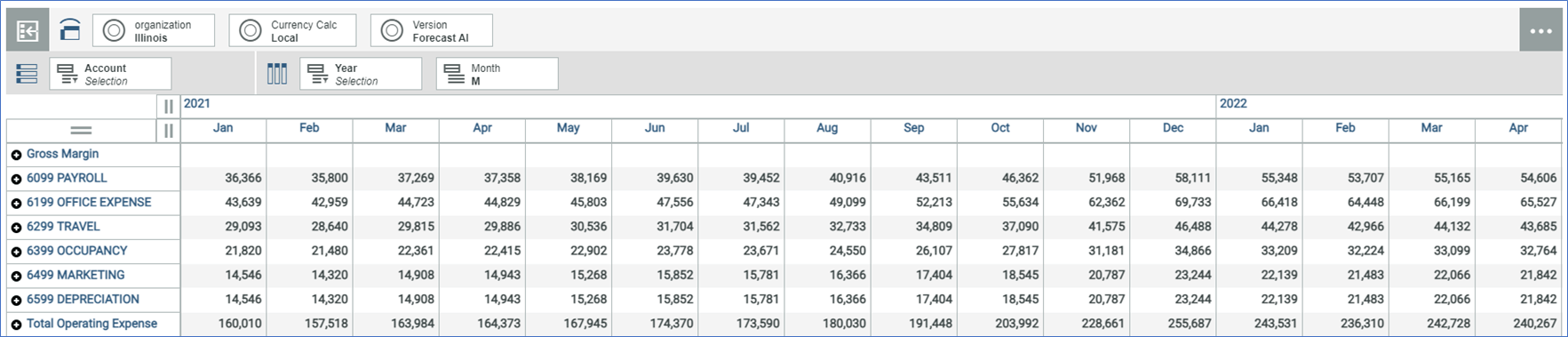
Task: Expand the Total Operating Expense row
Action: (16, 325)
